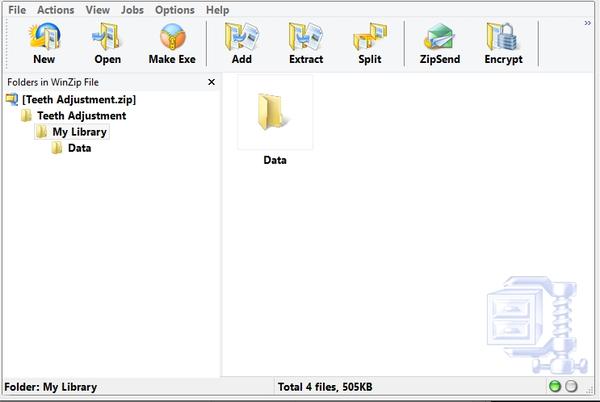The height and width of the screenshot is (402, 600).
Task: Open the File menu
Action: pos(17,10)
